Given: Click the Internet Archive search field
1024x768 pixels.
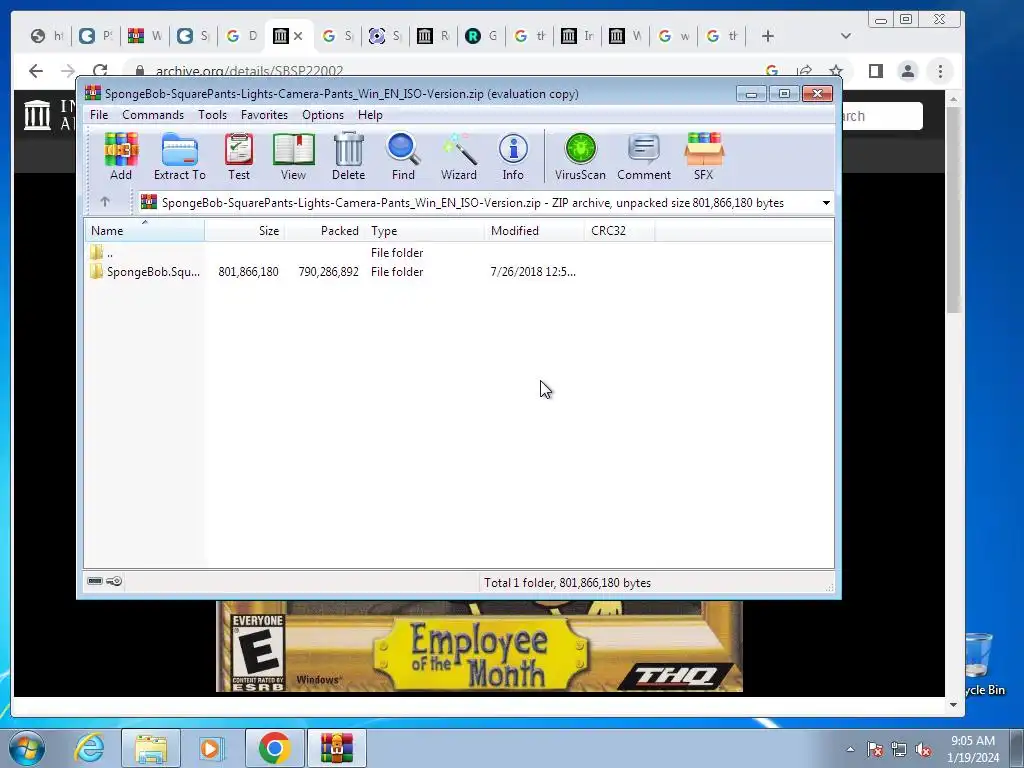Looking at the screenshot, I should pyautogui.click(x=882, y=116).
